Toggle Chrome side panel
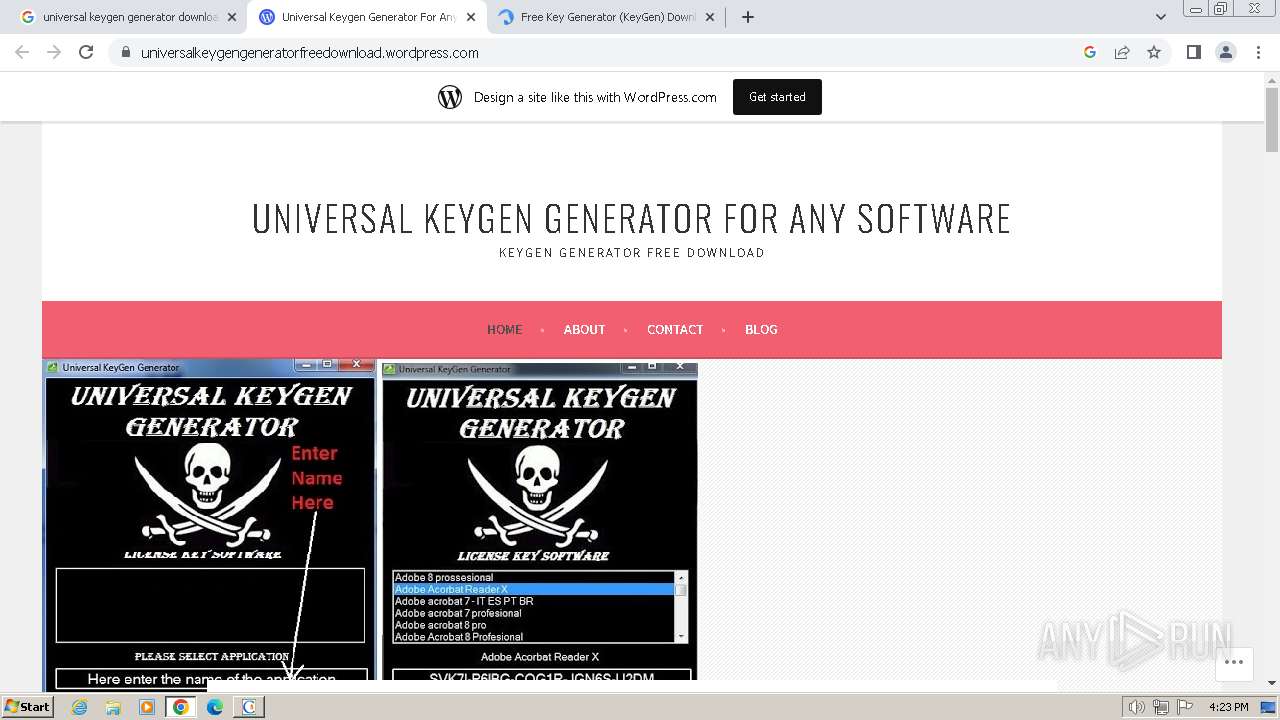1280x720 pixels. pyautogui.click(x=1193, y=52)
